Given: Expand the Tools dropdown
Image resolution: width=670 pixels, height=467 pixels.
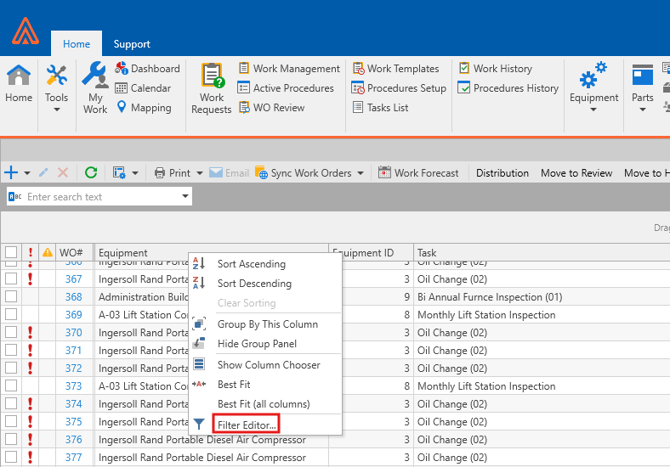Looking at the screenshot, I should 57,109.
